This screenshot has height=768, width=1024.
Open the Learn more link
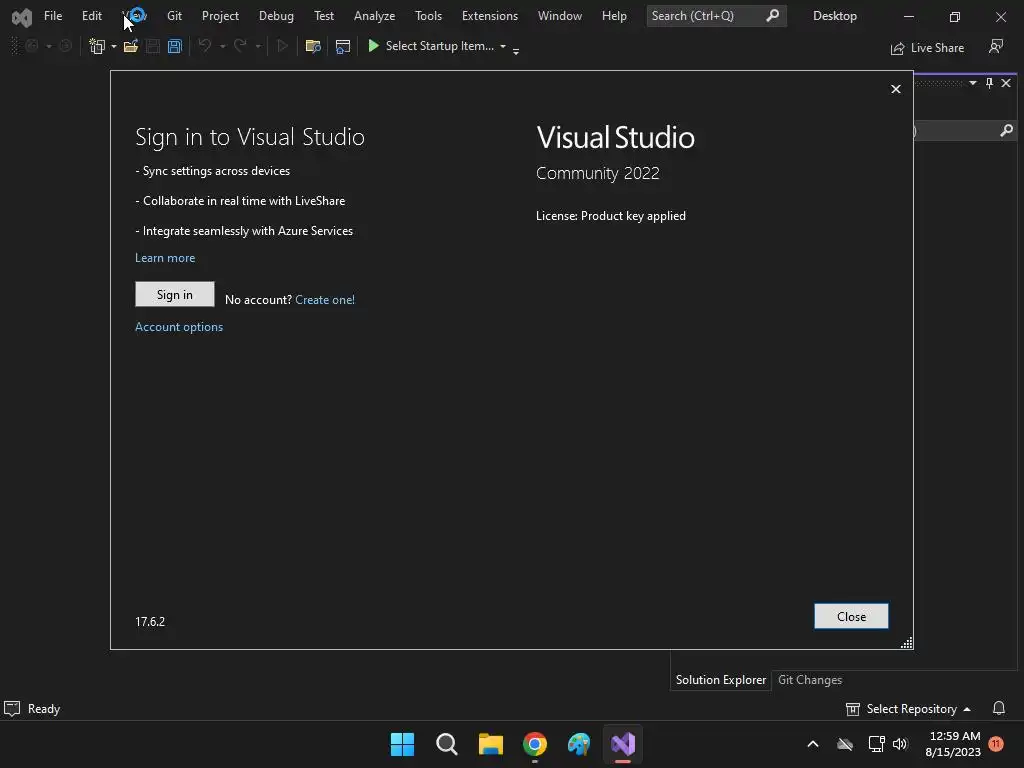point(165,258)
